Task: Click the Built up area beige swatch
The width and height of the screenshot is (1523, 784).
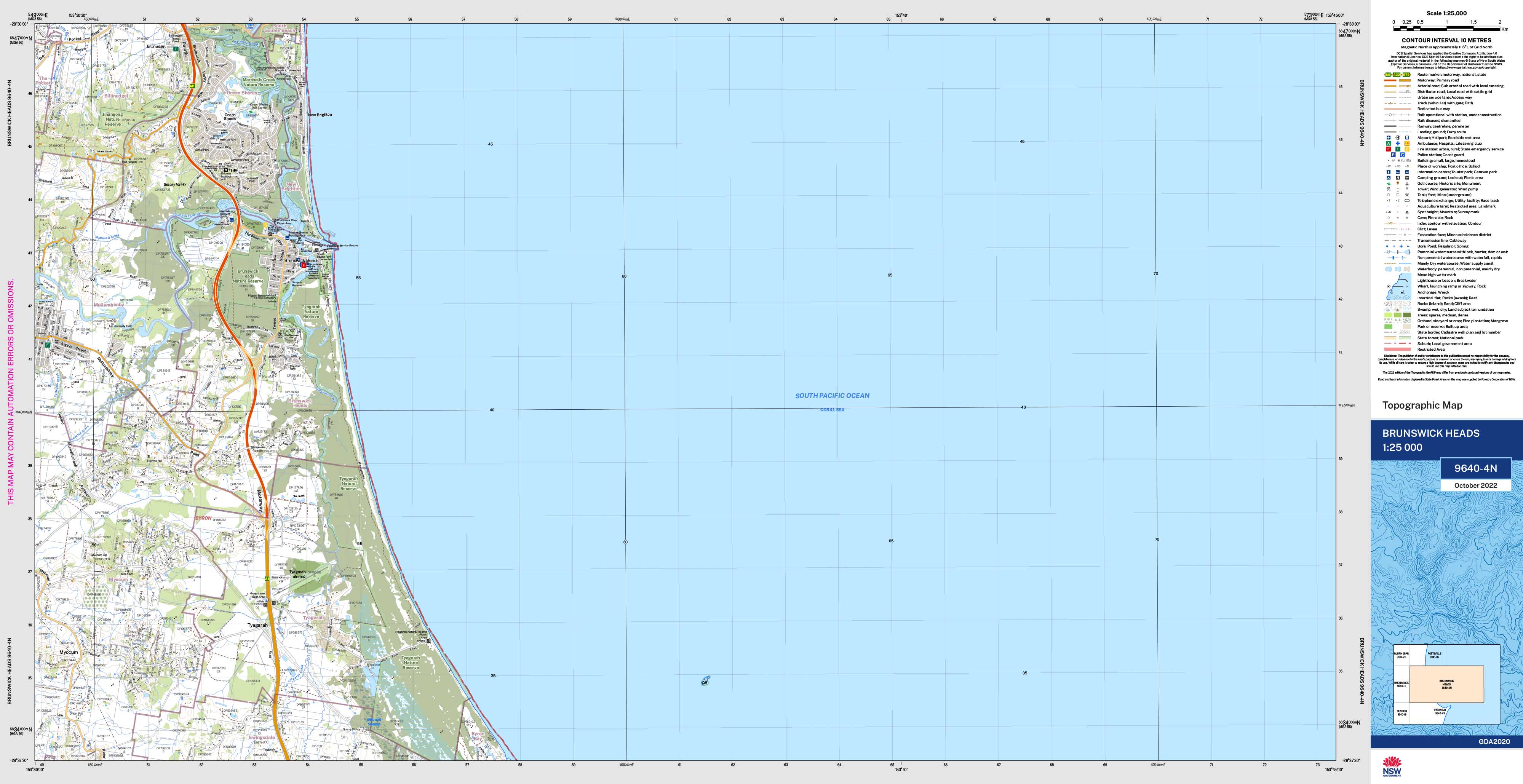Action: point(1407,326)
